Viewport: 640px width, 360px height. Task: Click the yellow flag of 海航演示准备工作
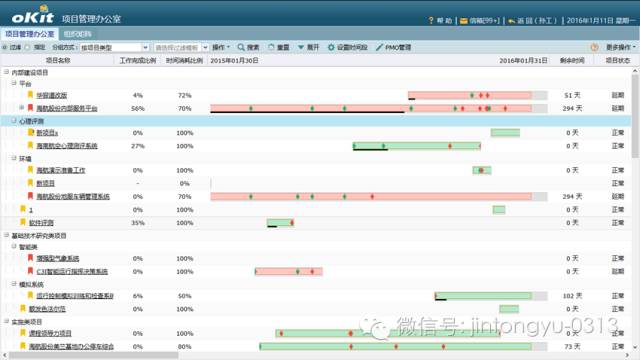[30, 170]
